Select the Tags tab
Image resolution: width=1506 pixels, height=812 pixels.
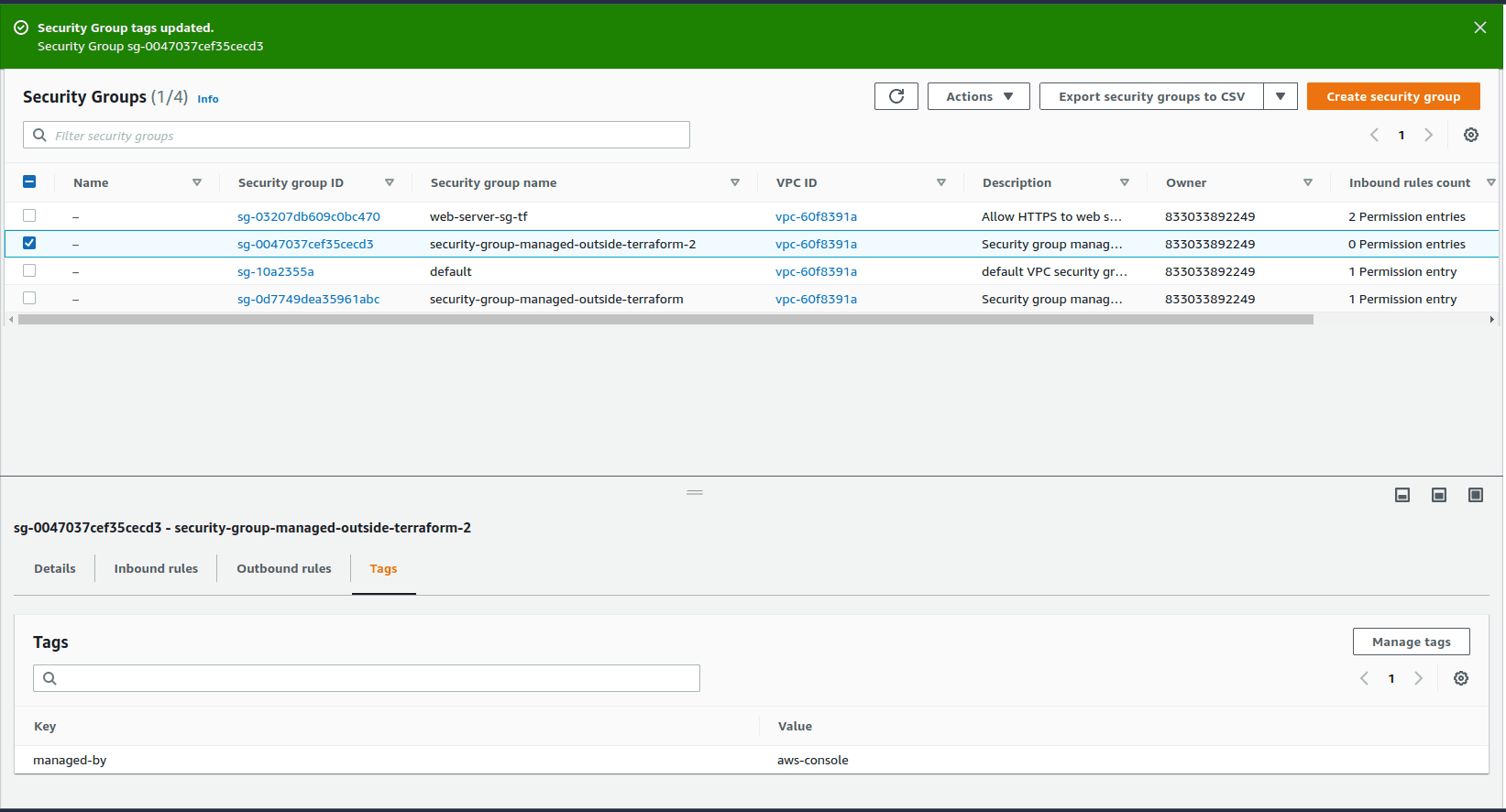[383, 569]
